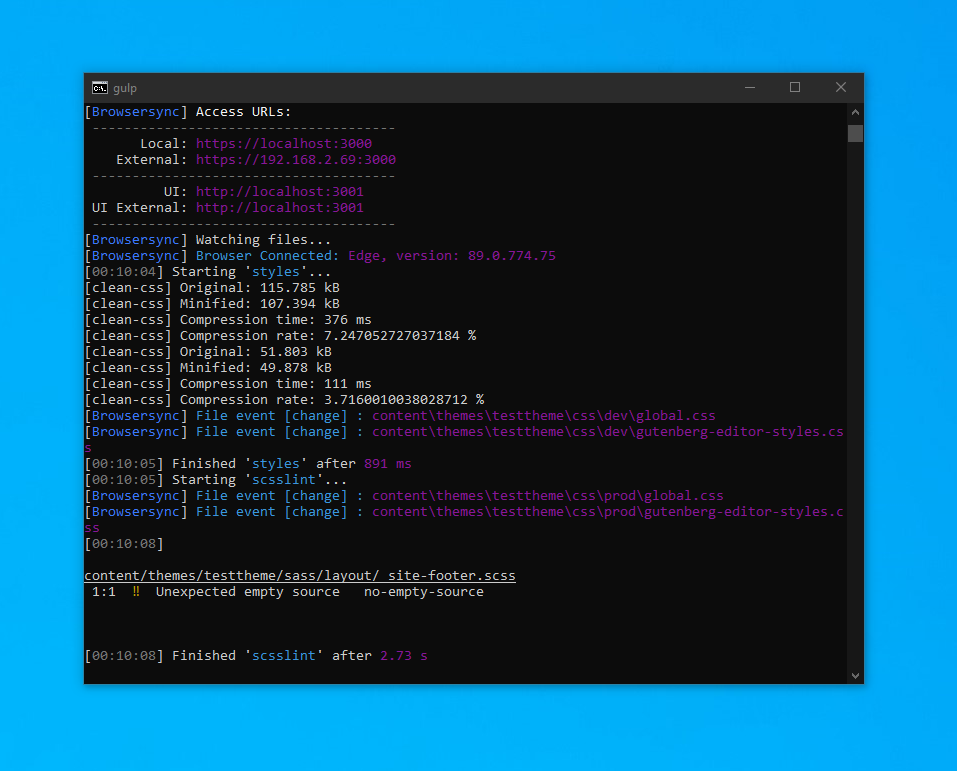Image resolution: width=957 pixels, height=771 pixels.
Task: Click the Local URL https://localhost:3000
Action: pyautogui.click(x=284, y=143)
